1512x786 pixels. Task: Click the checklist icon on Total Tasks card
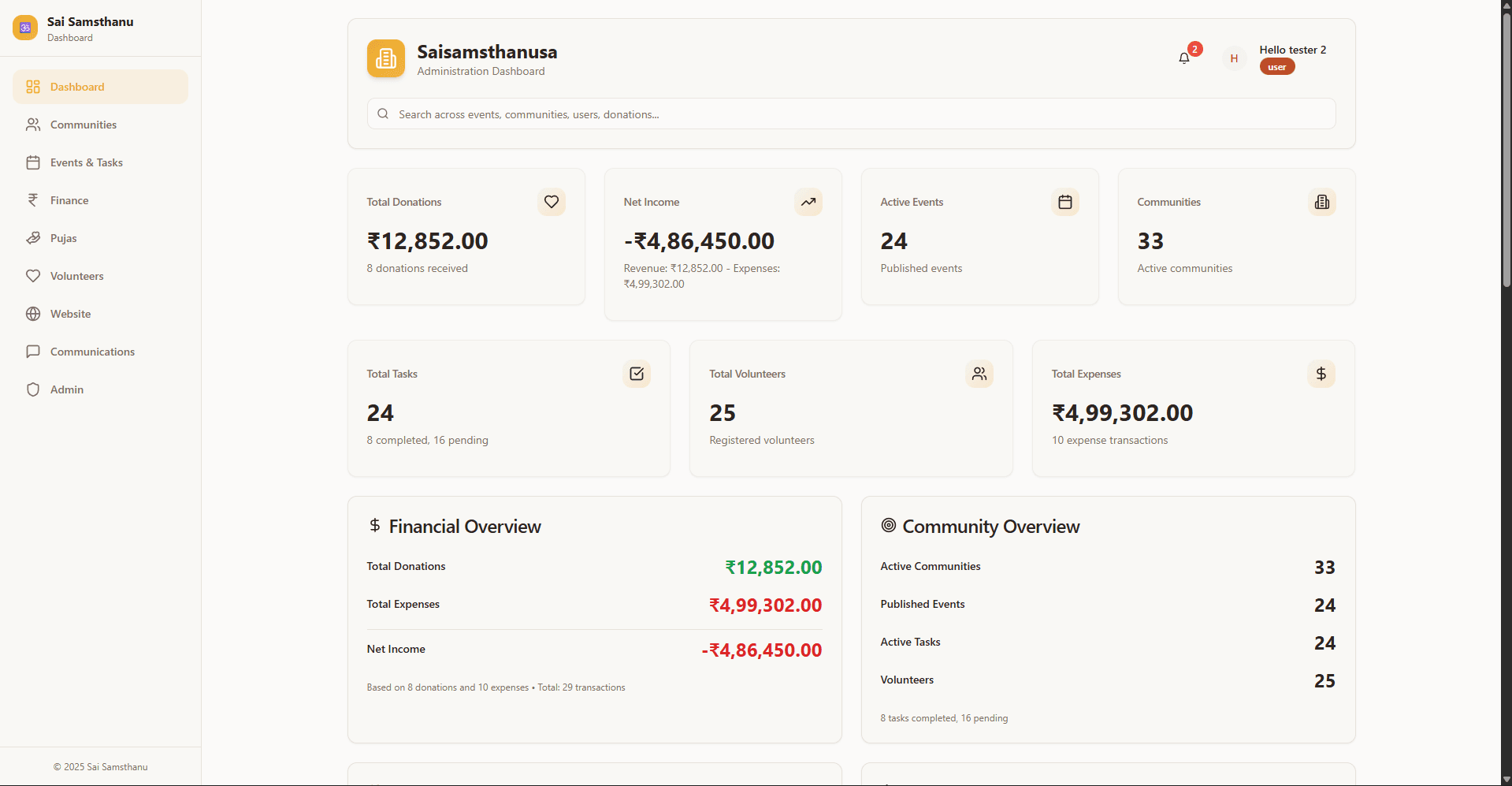click(637, 374)
